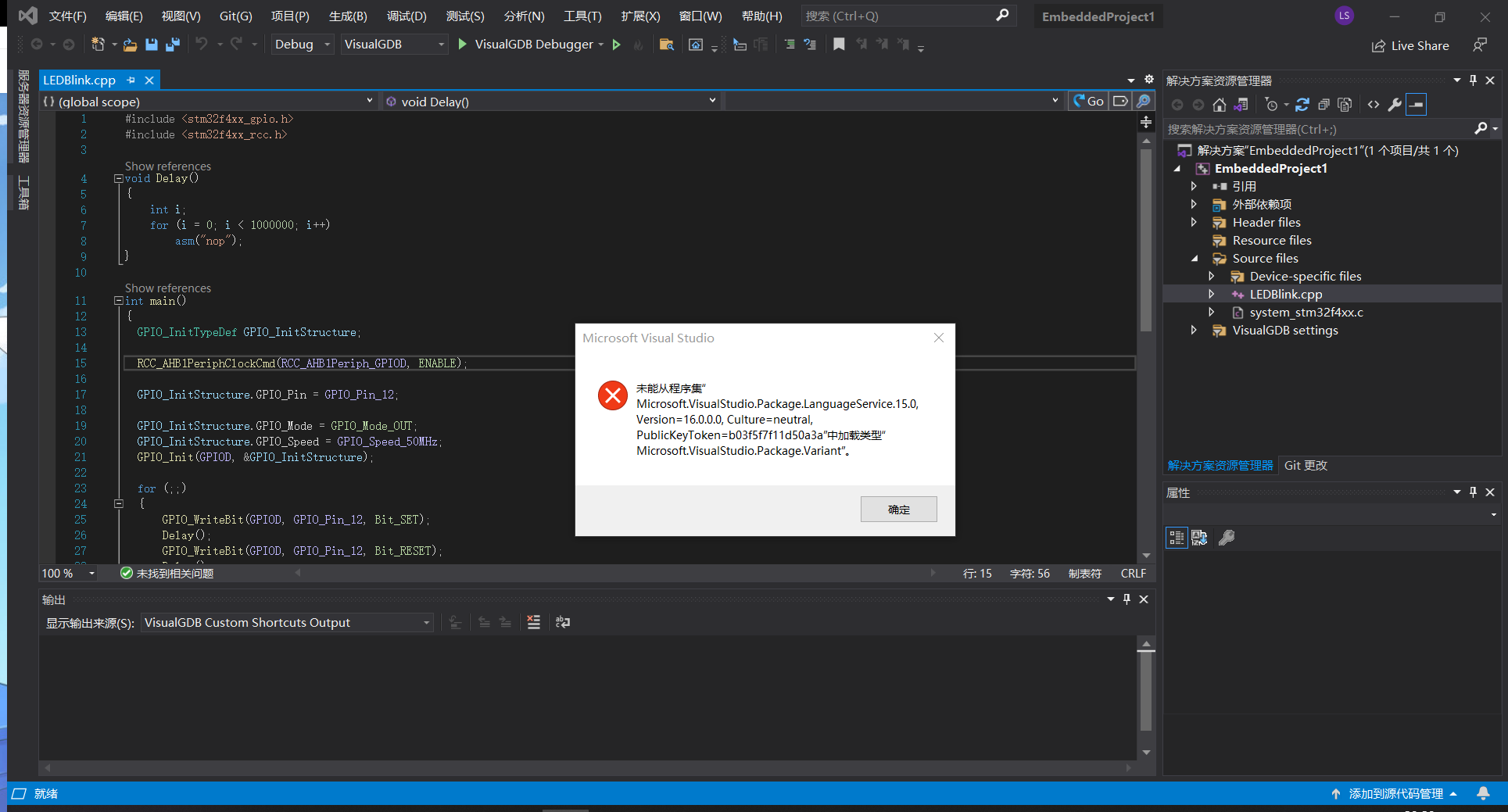Open Properties wrench in Solution Explorer toolbar
This screenshot has width=1508, height=812.
coord(1395,105)
